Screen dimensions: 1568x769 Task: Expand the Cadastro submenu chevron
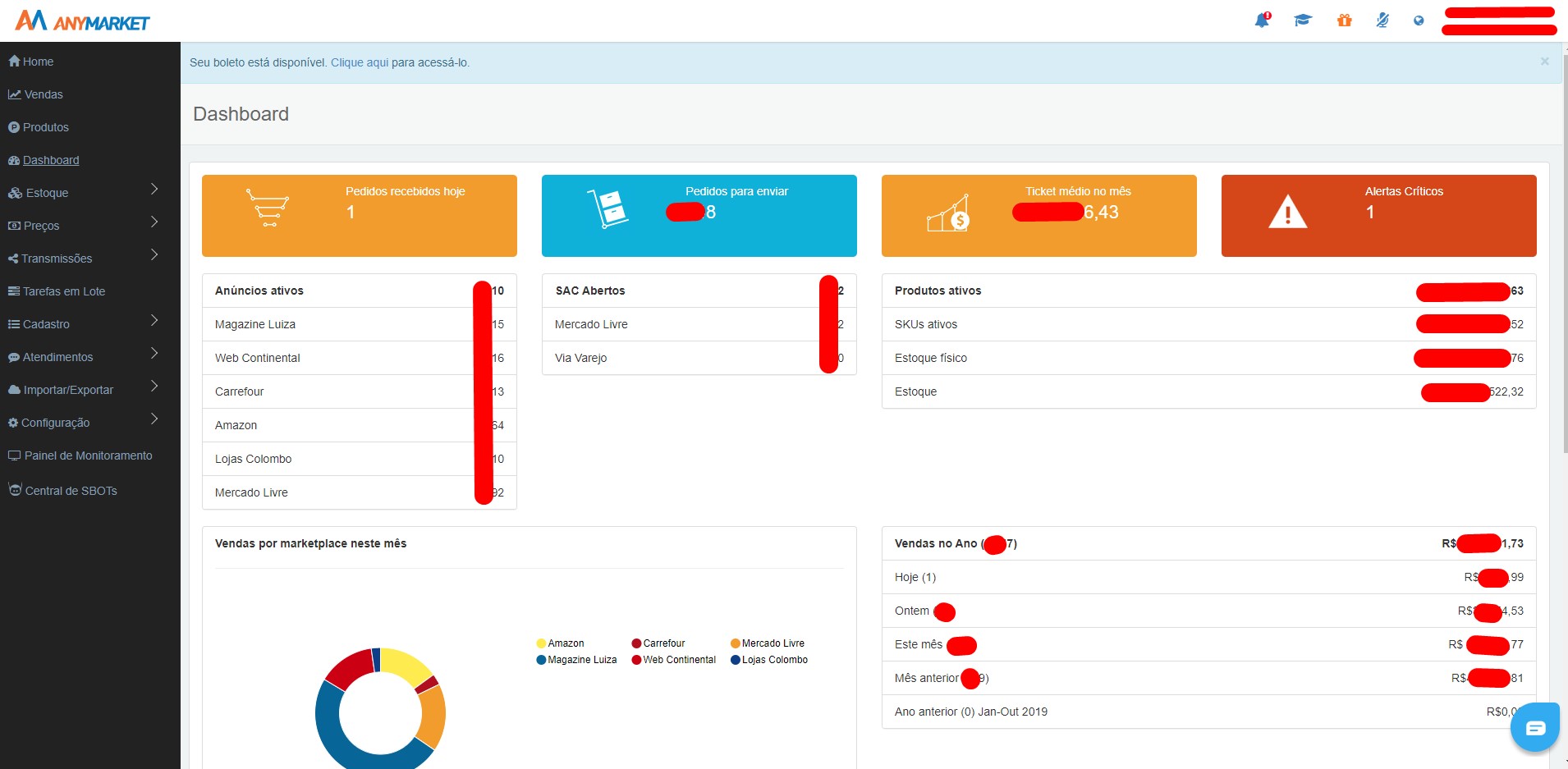pyautogui.click(x=154, y=321)
